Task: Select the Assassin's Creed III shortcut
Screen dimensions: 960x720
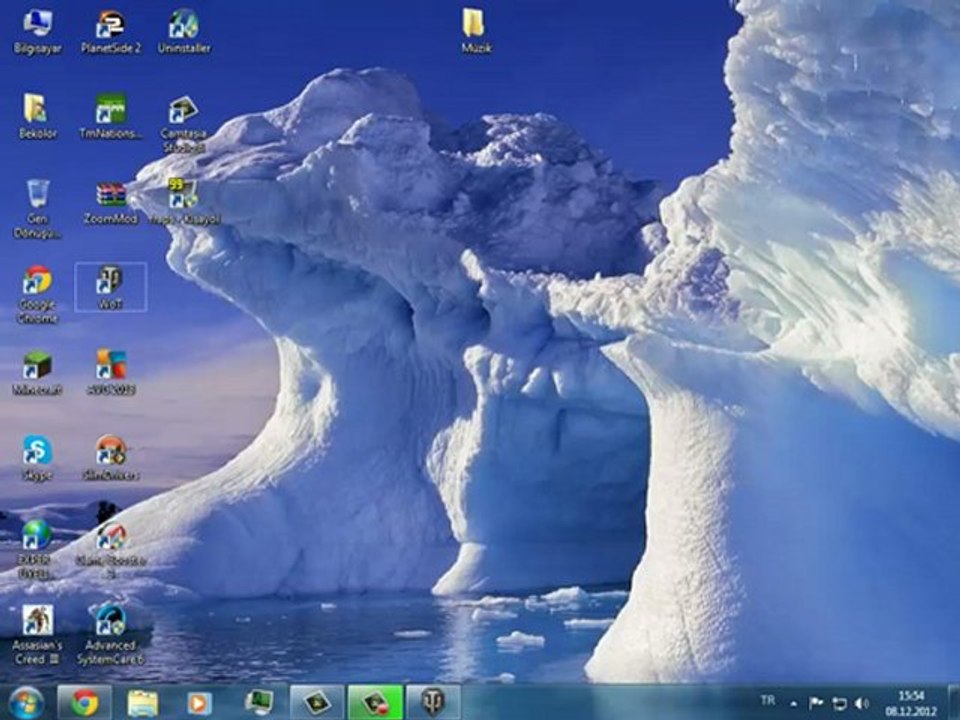Action: [37, 636]
